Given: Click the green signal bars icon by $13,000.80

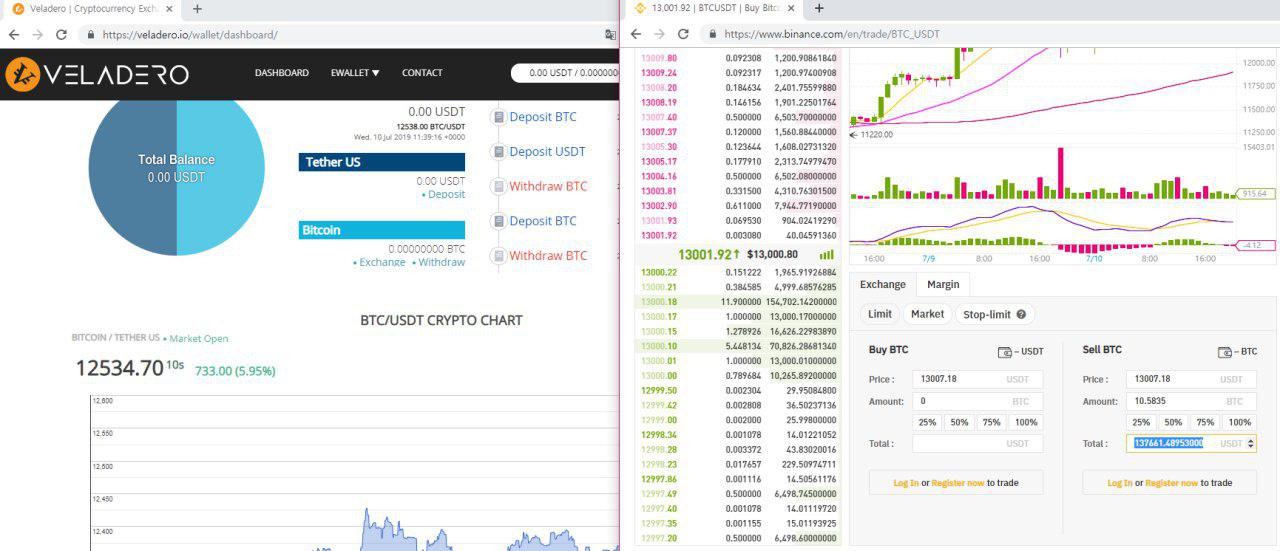Looking at the screenshot, I should [x=826, y=254].
